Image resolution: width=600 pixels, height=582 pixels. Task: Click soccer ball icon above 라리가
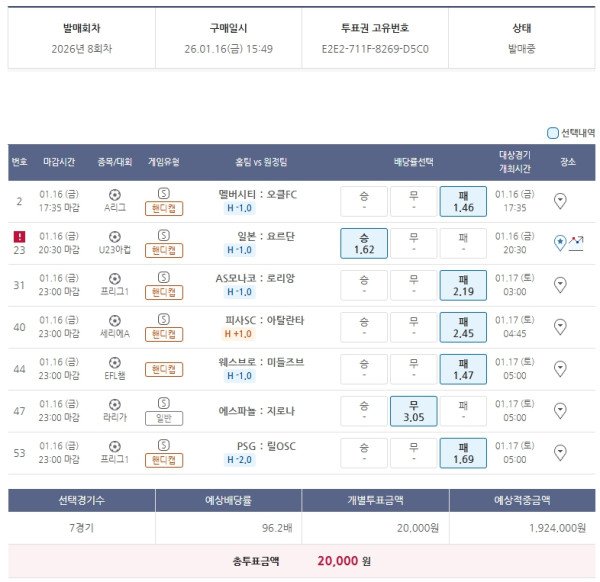click(x=115, y=404)
